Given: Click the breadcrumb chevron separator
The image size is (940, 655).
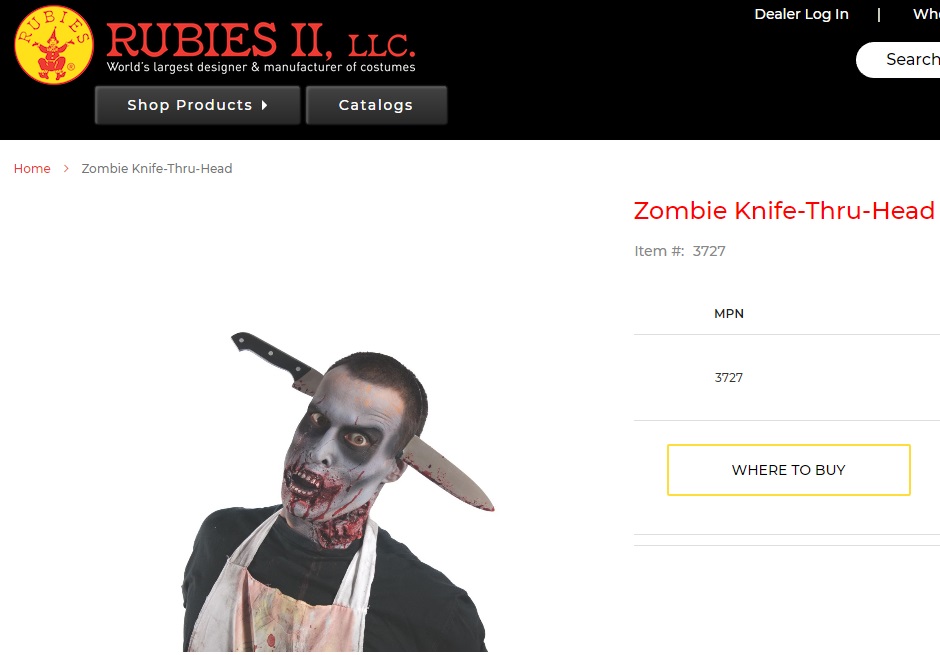Looking at the screenshot, I should pos(67,168).
